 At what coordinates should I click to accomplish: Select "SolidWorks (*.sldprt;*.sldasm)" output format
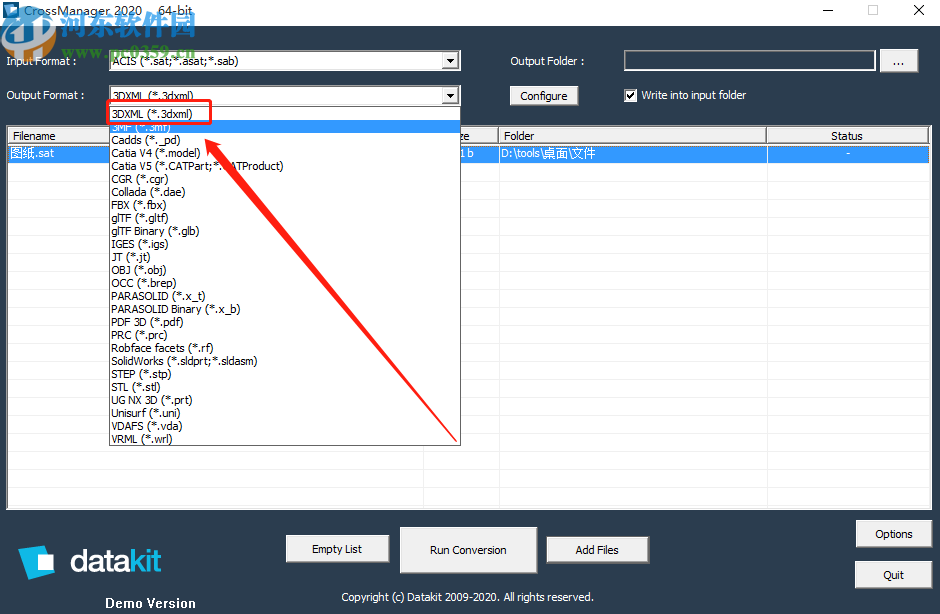tap(182, 361)
